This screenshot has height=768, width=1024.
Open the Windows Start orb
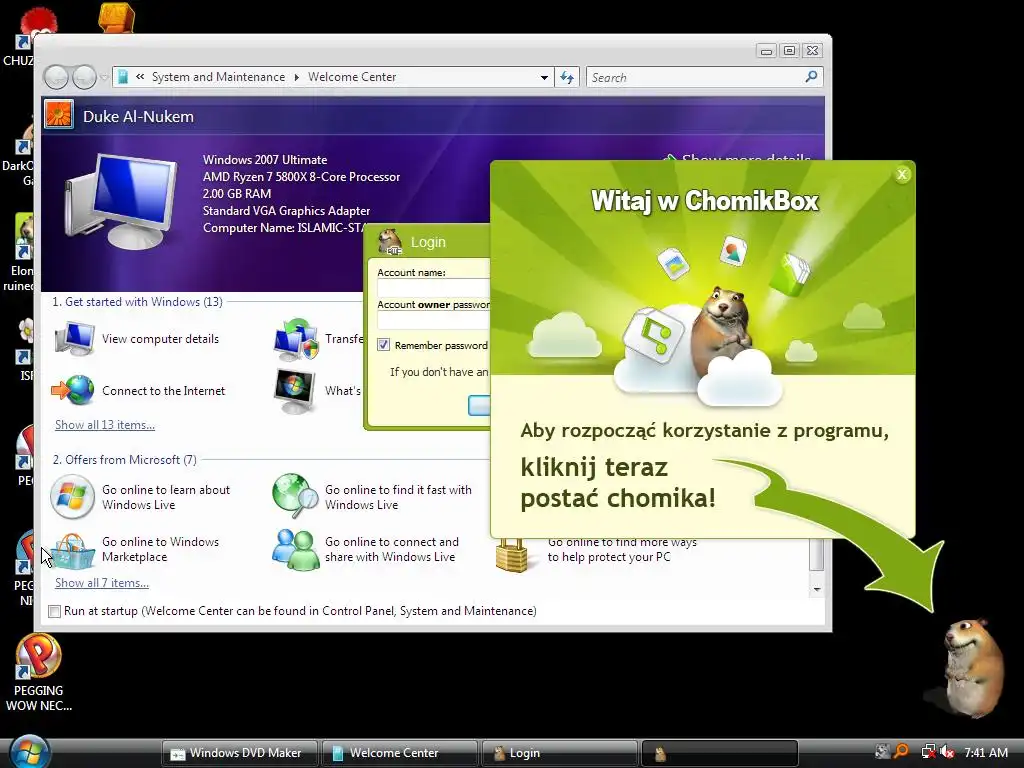click(x=27, y=751)
